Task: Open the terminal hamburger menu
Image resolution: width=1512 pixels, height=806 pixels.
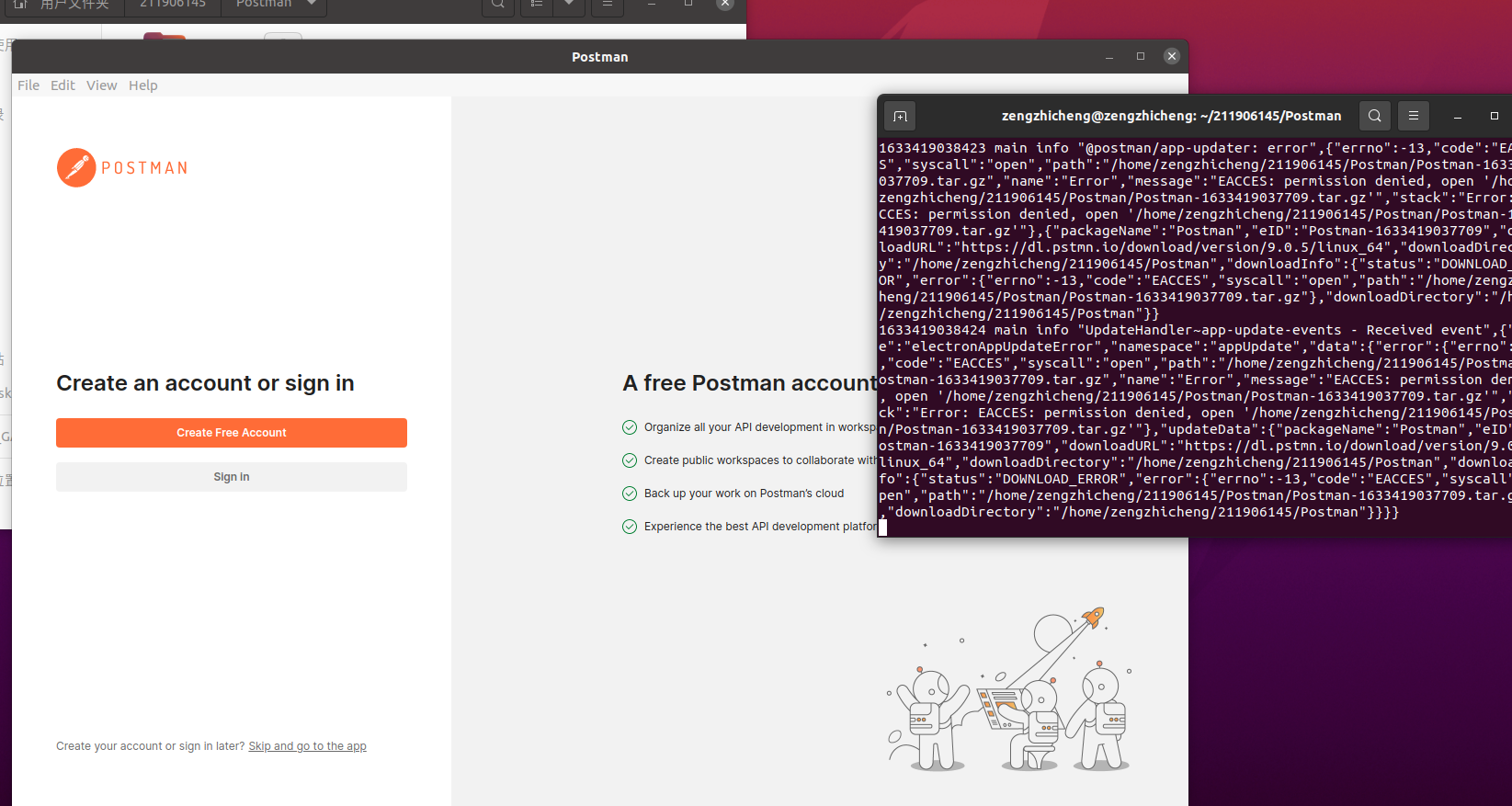Action: [x=1414, y=116]
